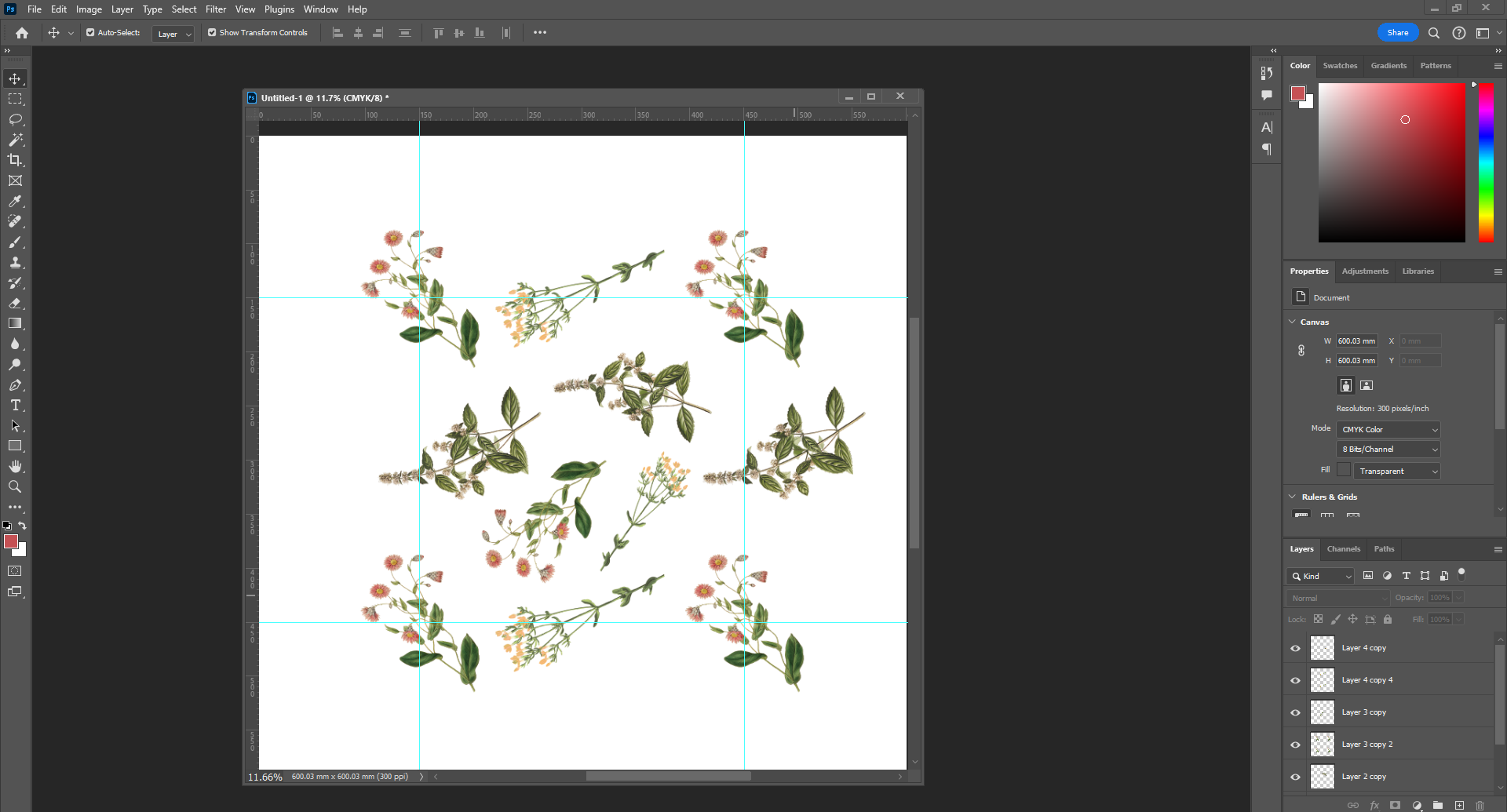This screenshot has width=1507, height=812.
Task: Hide the Layer 4 copy 4 layer
Action: pos(1295,680)
